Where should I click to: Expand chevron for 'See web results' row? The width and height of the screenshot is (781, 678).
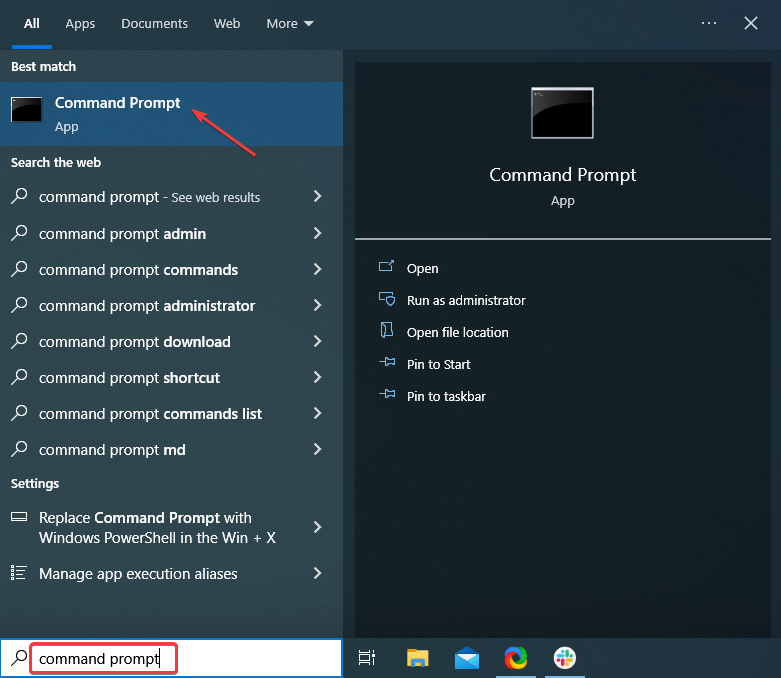pyautogui.click(x=318, y=196)
